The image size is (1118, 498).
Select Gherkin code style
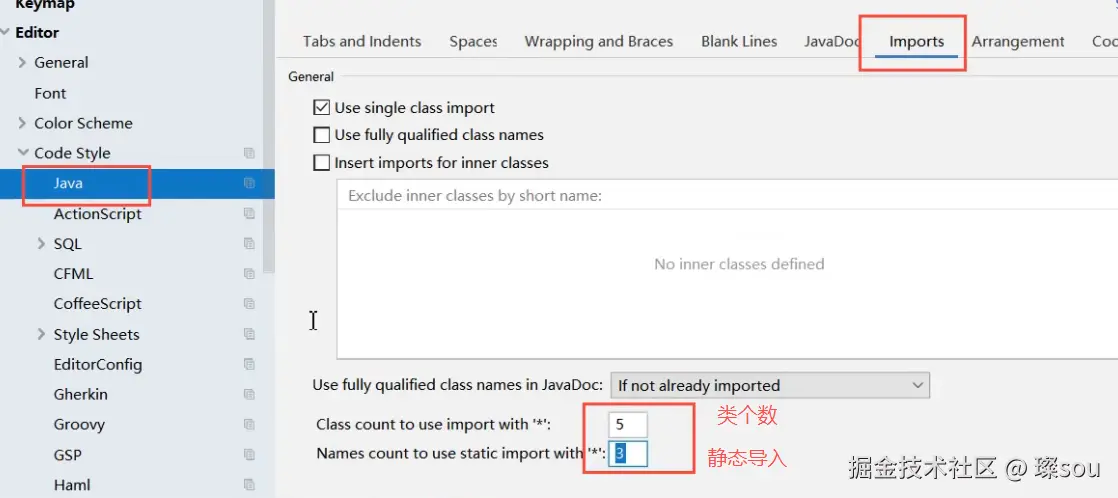tap(81, 394)
